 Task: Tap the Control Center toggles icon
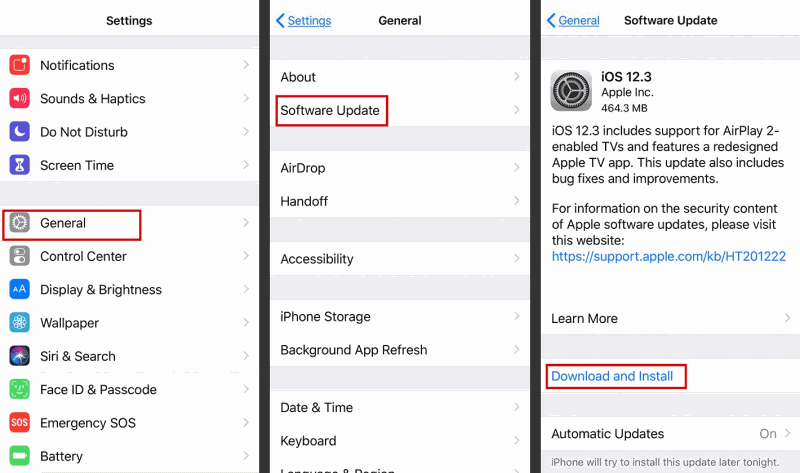click(x=20, y=256)
